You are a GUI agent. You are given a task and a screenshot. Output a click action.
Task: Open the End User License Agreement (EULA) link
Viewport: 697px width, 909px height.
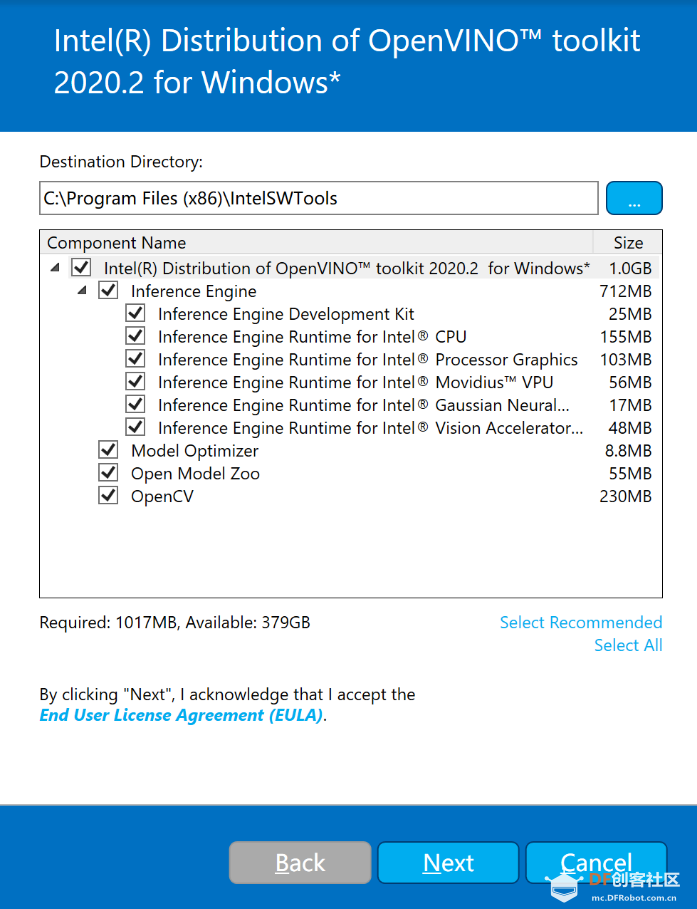181,715
